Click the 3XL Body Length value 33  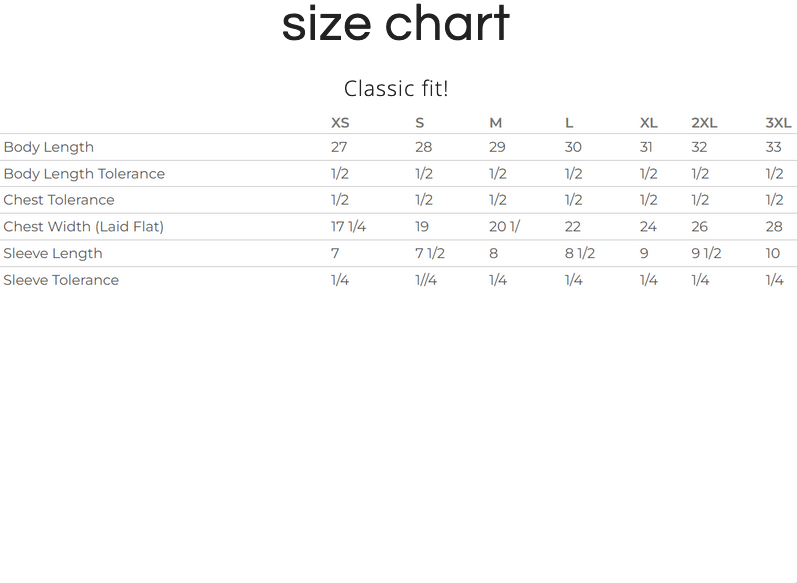(773, 147)
